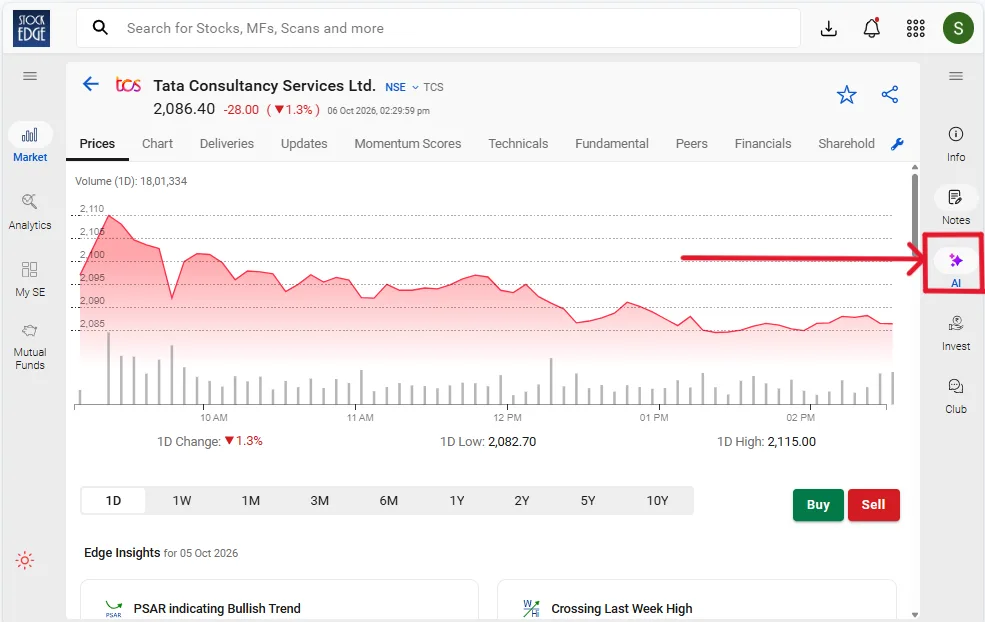The image size is (985, 622).
Task: Open PSAR indicating Bullish Trend insight
Action: coord(279,601)
